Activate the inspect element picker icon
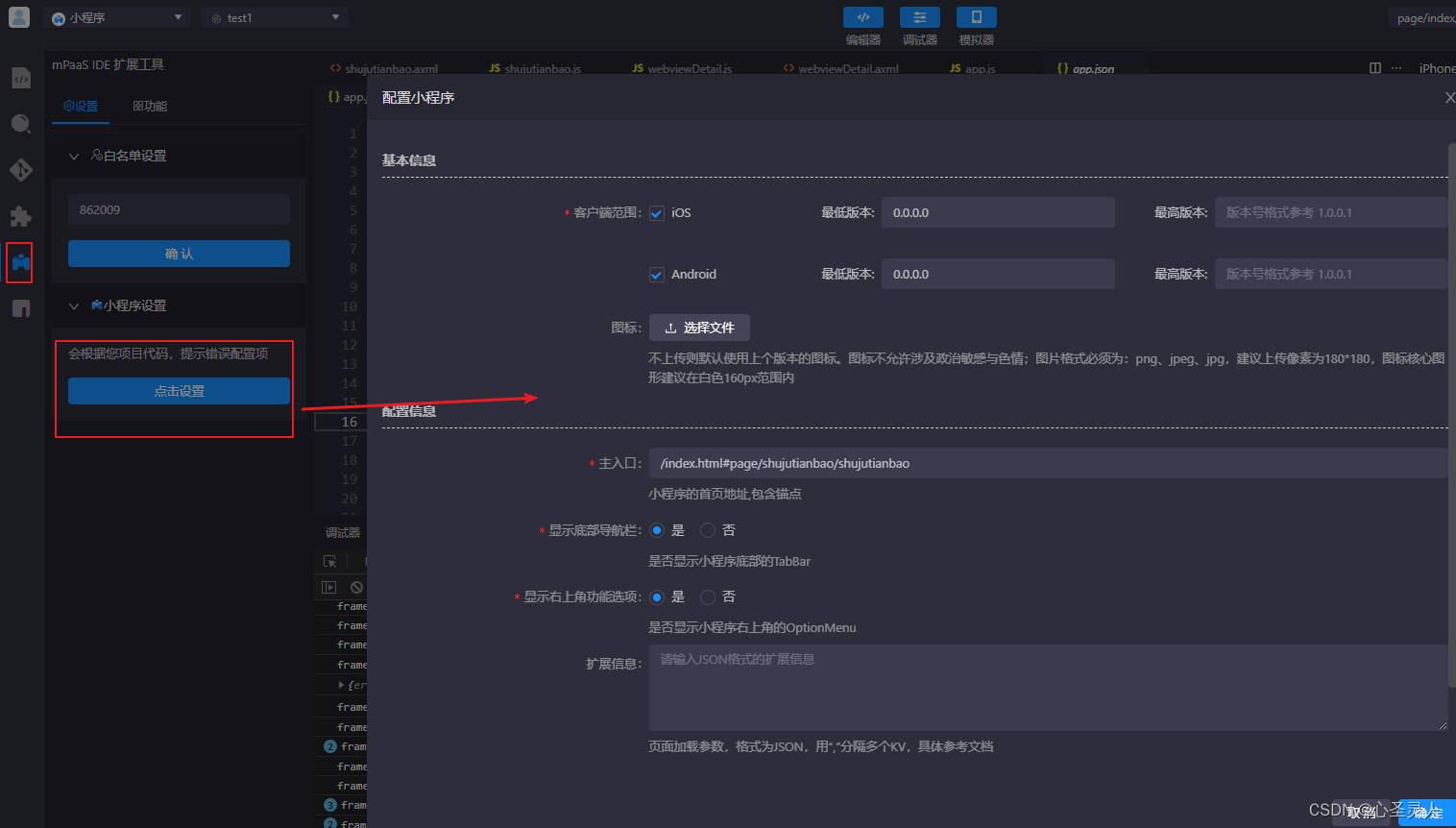The width and height of the screenshot is (1456, 828). point(329,561)
